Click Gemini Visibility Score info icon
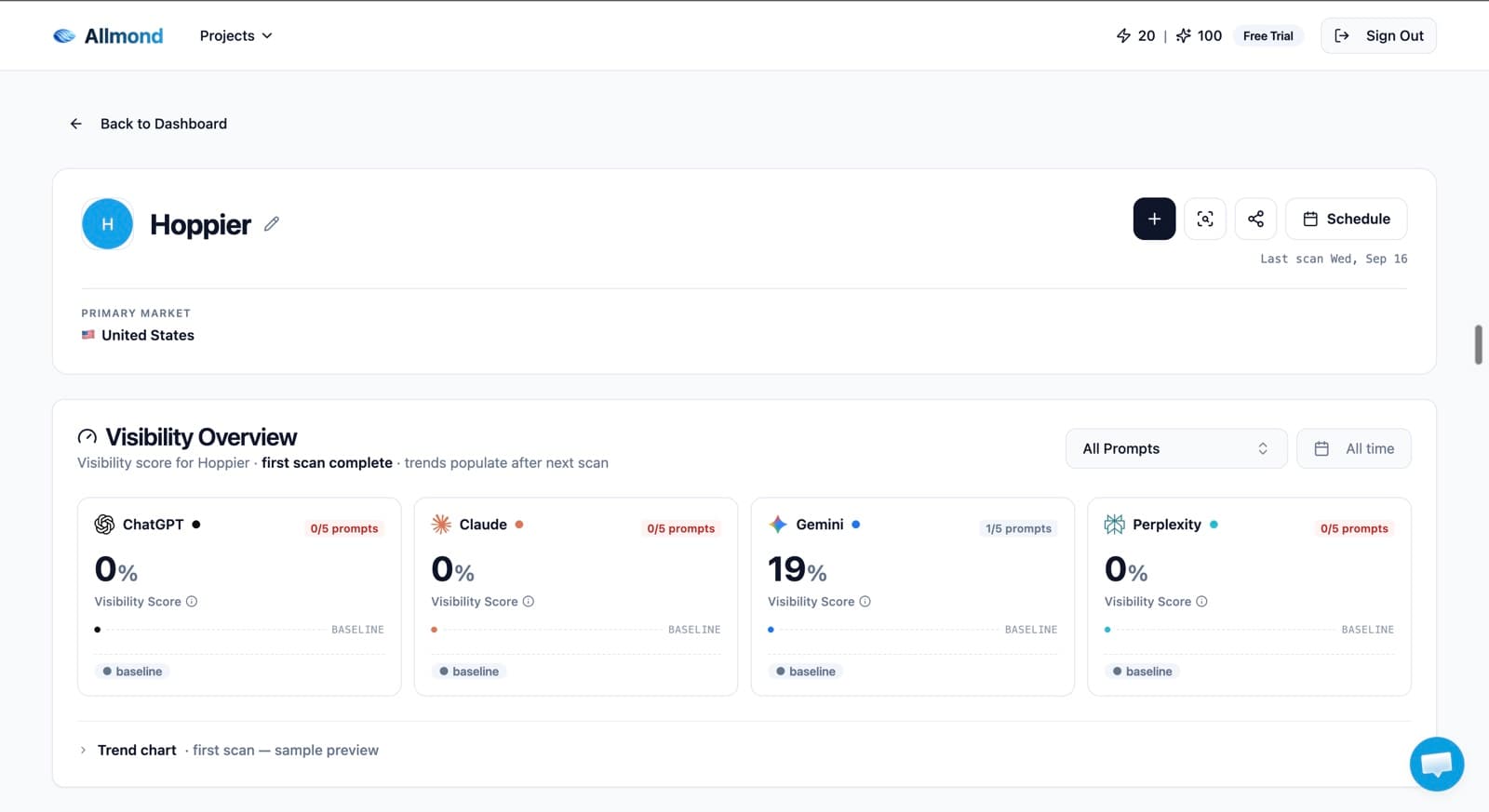Screen dimensions: 1489x812 click(865, 602)
